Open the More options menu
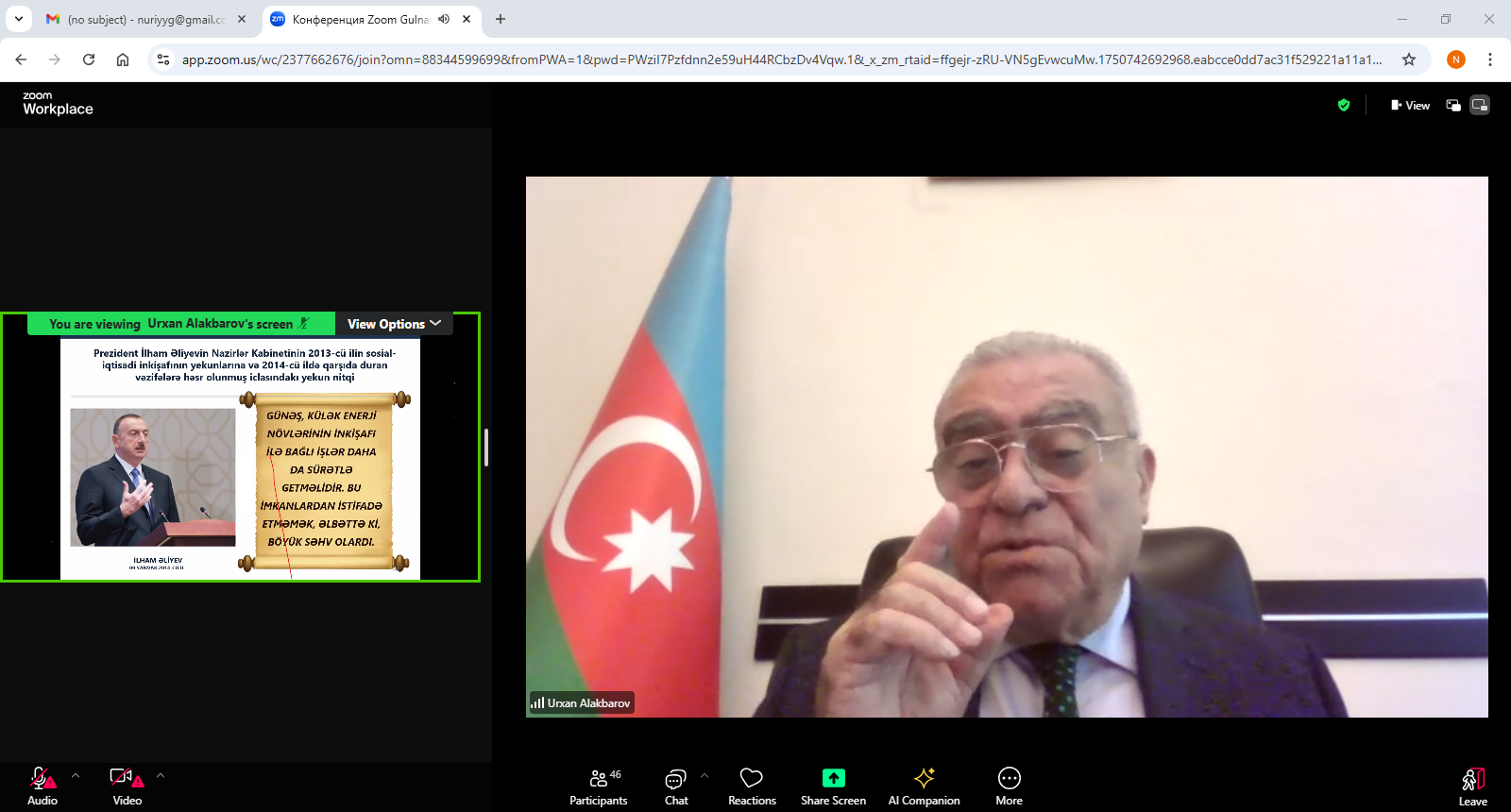Viewport: 1511px width, 812px height. (x=1009, y=787)
